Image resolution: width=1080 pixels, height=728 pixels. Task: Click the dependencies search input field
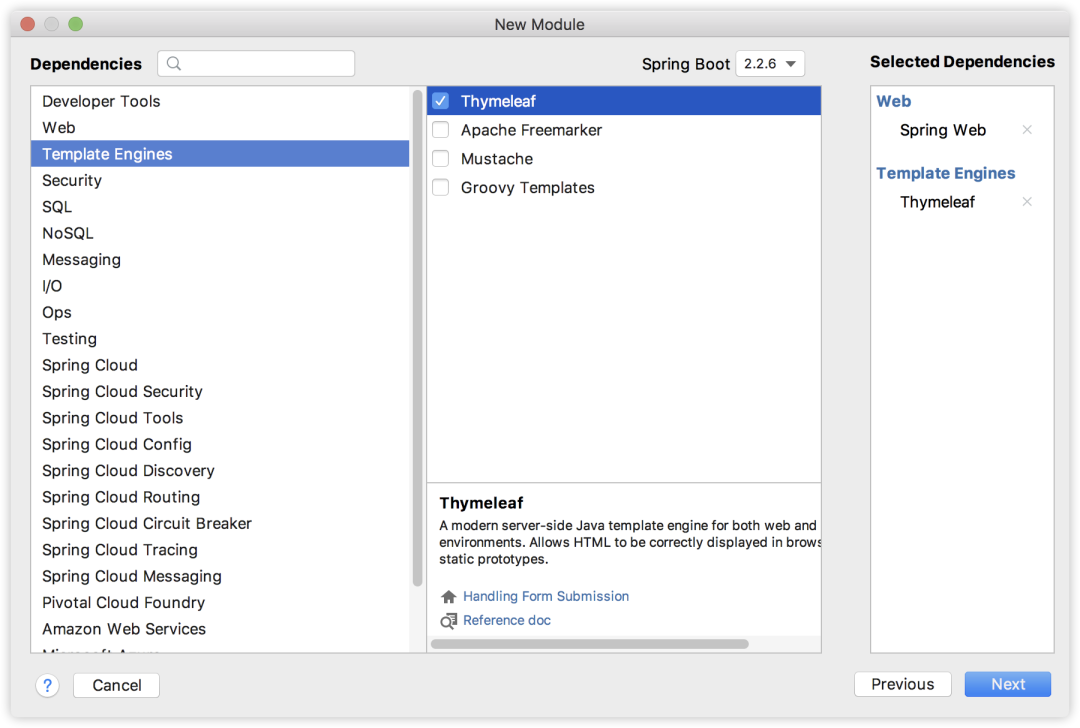coord(256,63)
